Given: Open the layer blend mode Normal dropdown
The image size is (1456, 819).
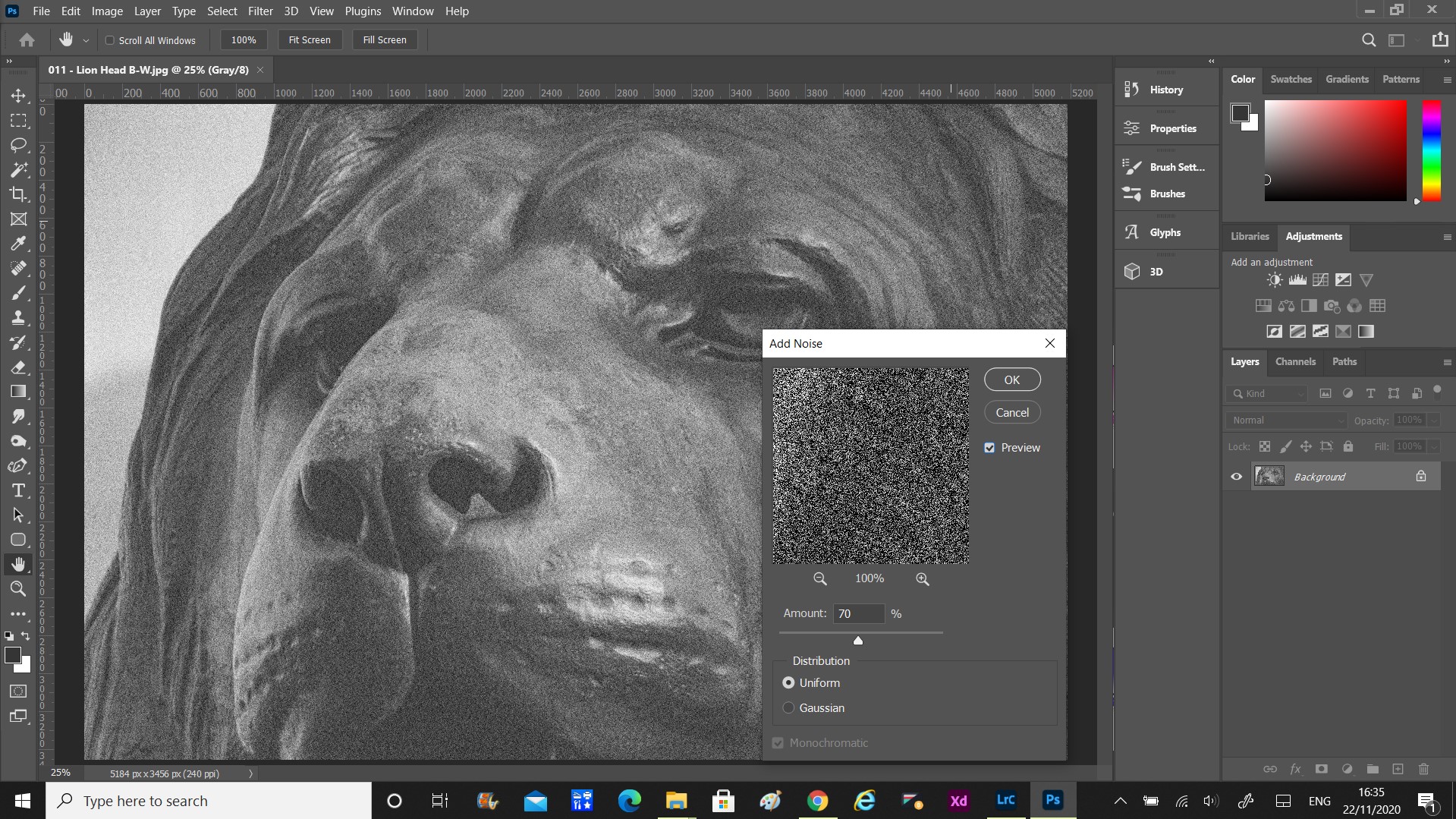Looking at the screenshot, I should pos(1286,420).
